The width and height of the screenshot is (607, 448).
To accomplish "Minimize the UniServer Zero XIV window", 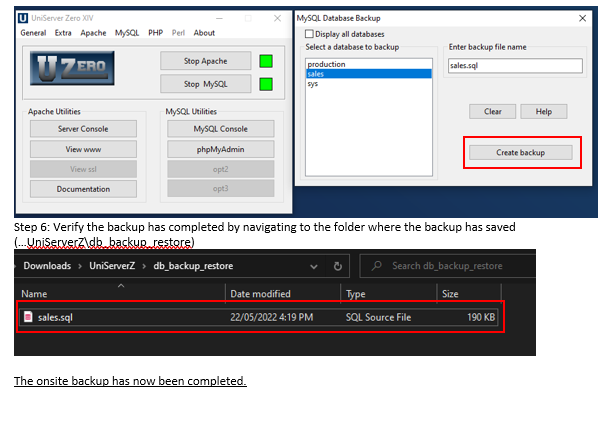I will tap(219, 18).
